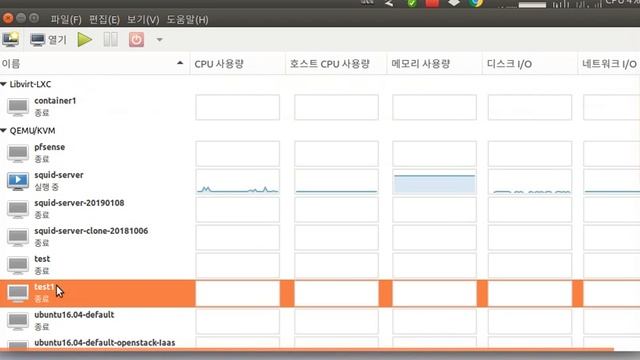The image size is (640, 360).
Task: Select squid-server-20190108 VM
Action: [320, 209]
